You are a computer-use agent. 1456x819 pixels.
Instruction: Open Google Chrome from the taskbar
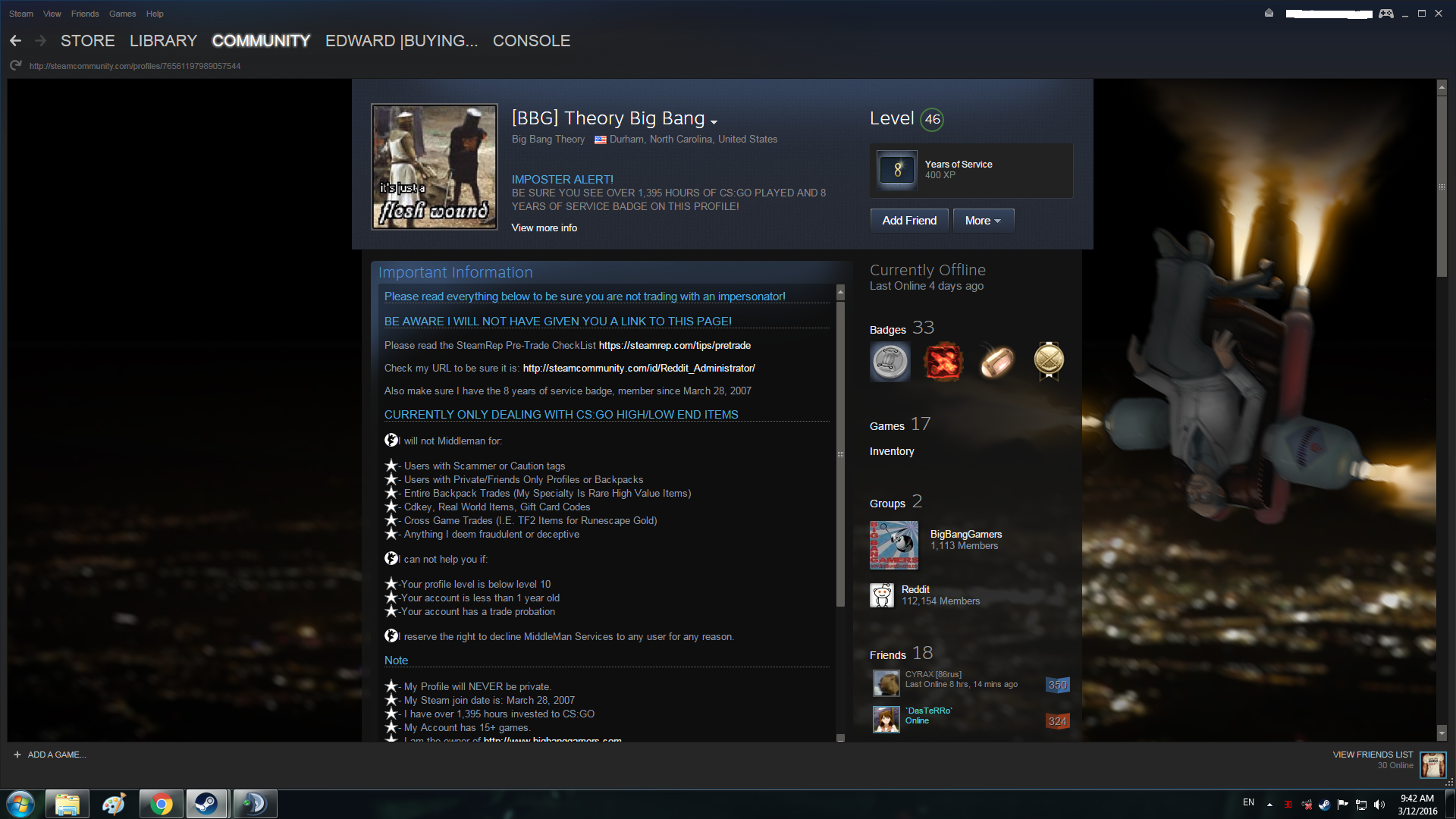click(161, 804)
